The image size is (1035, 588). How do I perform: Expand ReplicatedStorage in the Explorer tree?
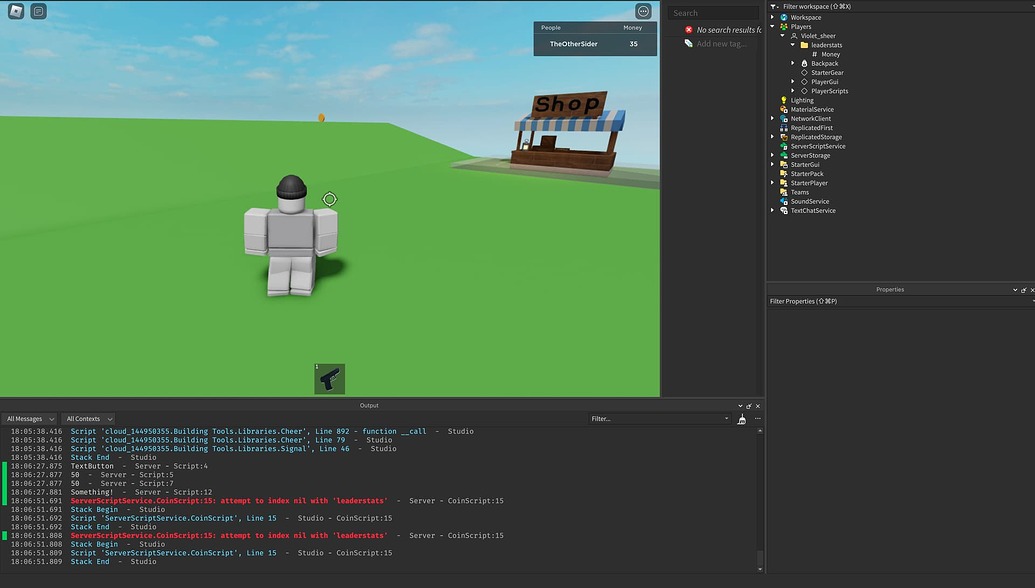[770, 136]
